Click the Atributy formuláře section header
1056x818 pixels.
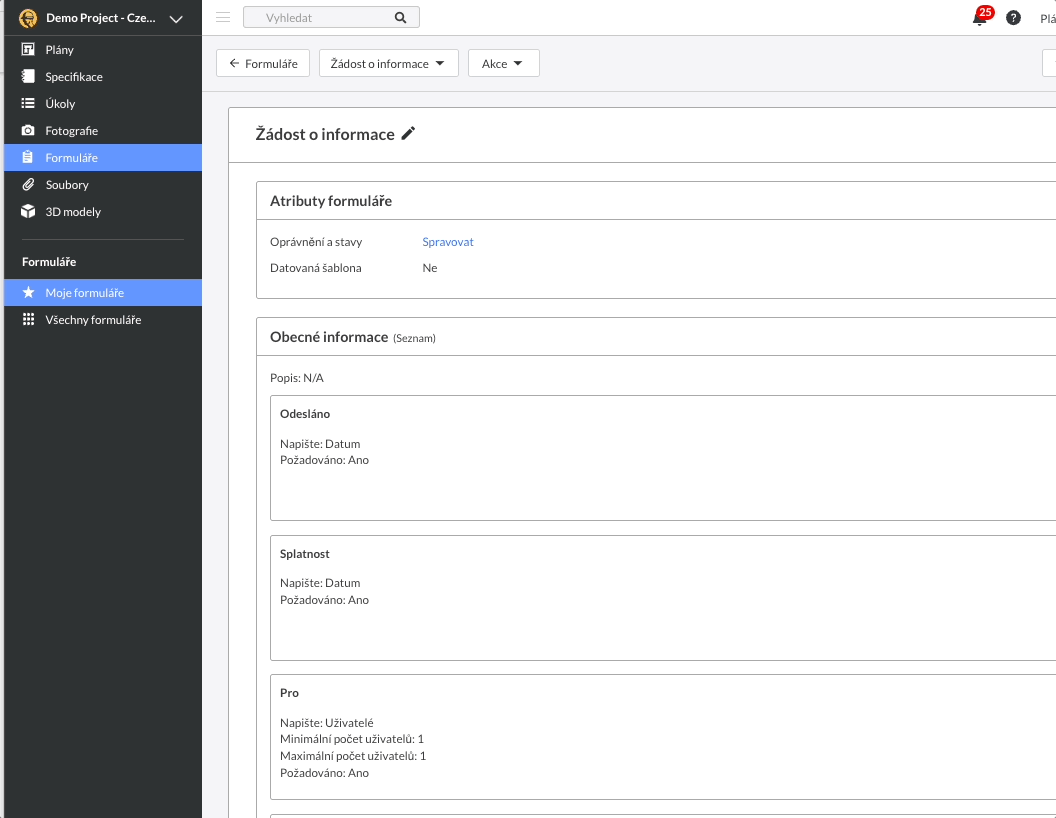331,201
